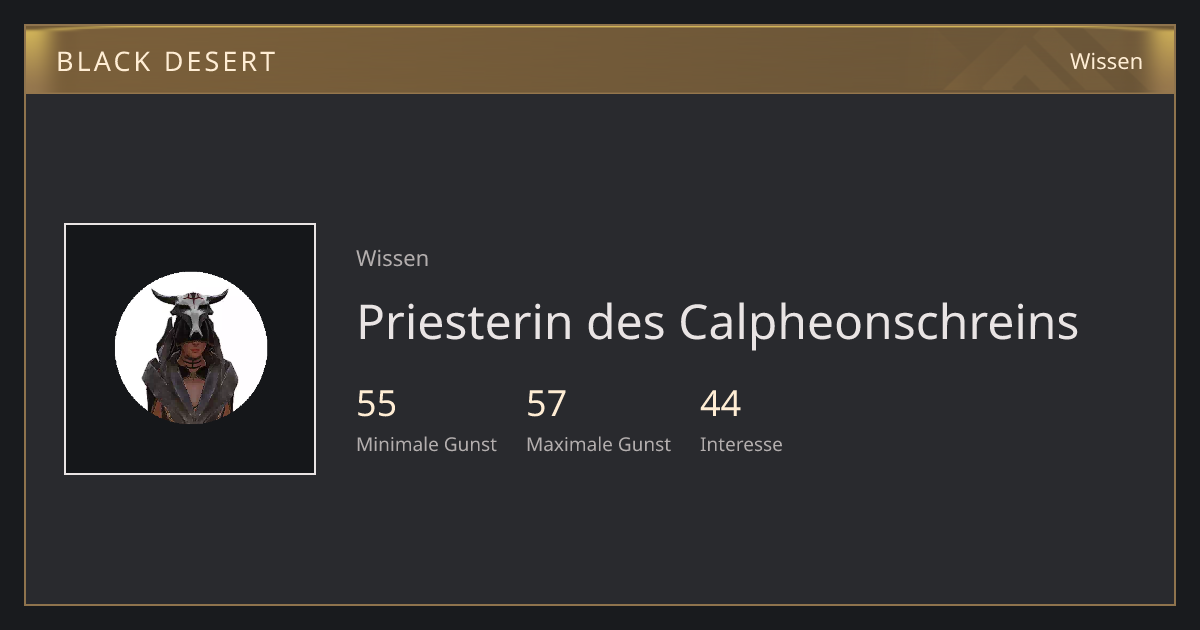Image resolution: width=1200 pixels, height=630 pixels.
Task: Click the priestess portrait thumbnail
Action: tap(190, 349)
